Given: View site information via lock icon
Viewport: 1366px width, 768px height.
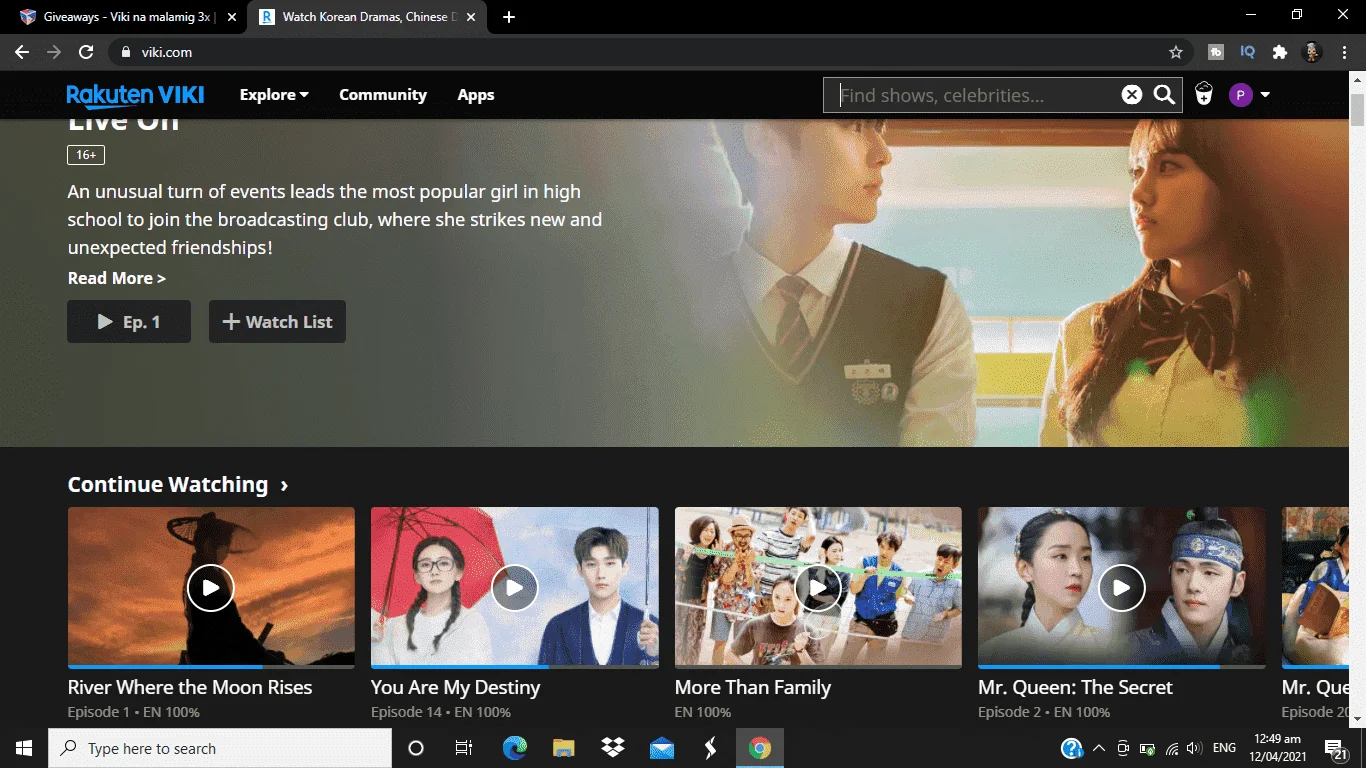Looking at the screenshot, I should [126, 52].
